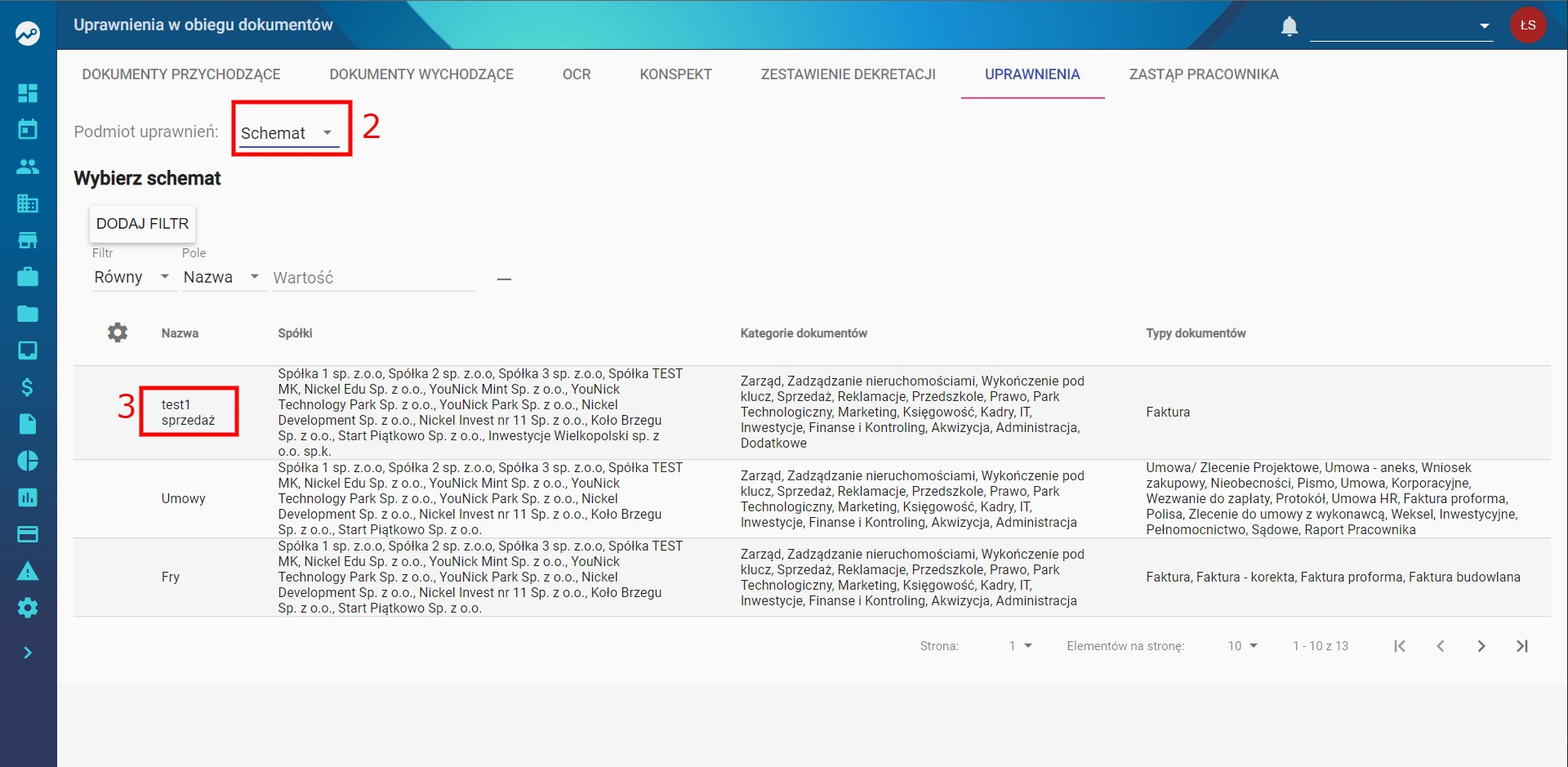Open the dollar sign finance icon
1568x767 pixels.
point(28,387)
